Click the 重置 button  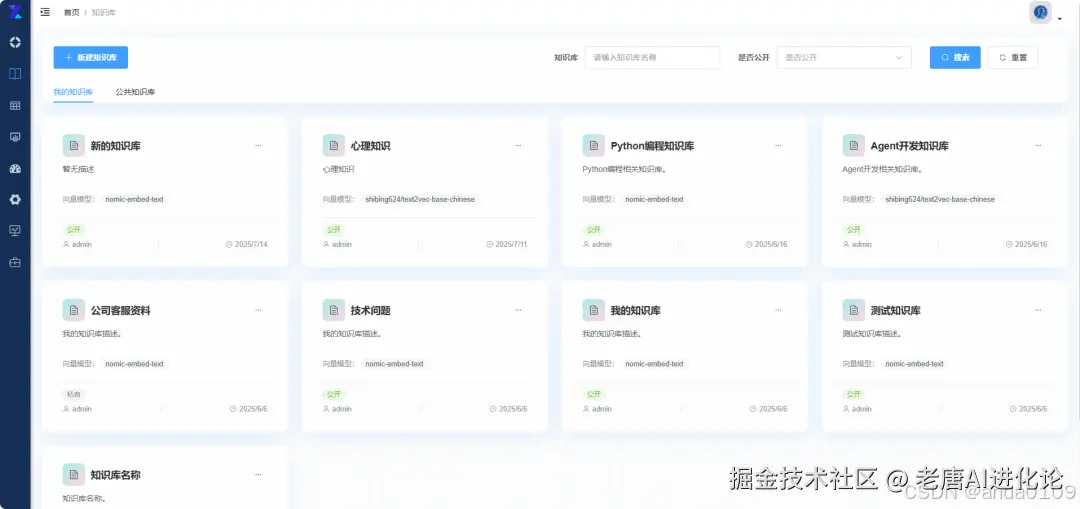click(1012, 58)
